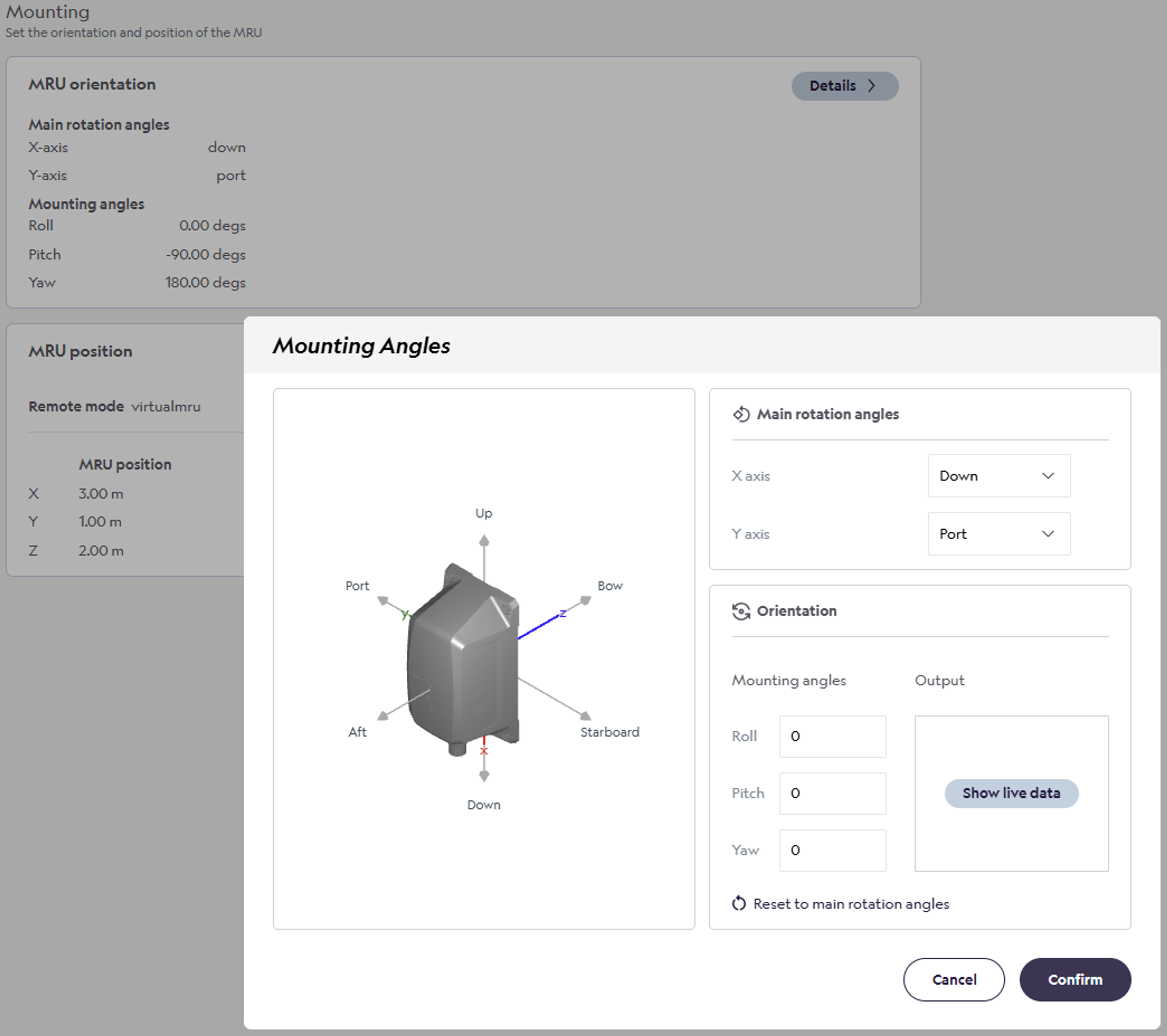
Task: Click the red x axis marker
Action: (x=484, y=751)
